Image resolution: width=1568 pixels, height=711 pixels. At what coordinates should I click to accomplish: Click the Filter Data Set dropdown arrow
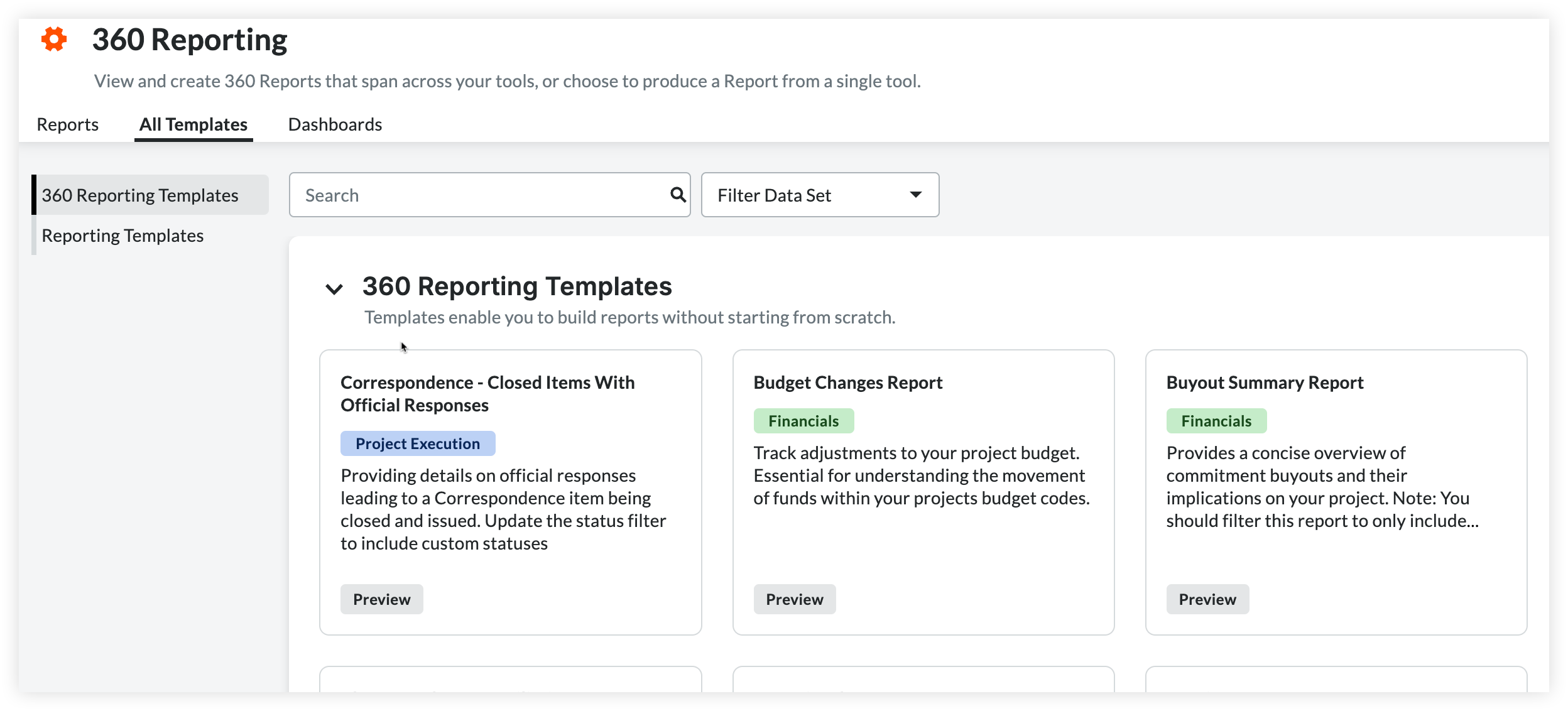pos(915,195)
